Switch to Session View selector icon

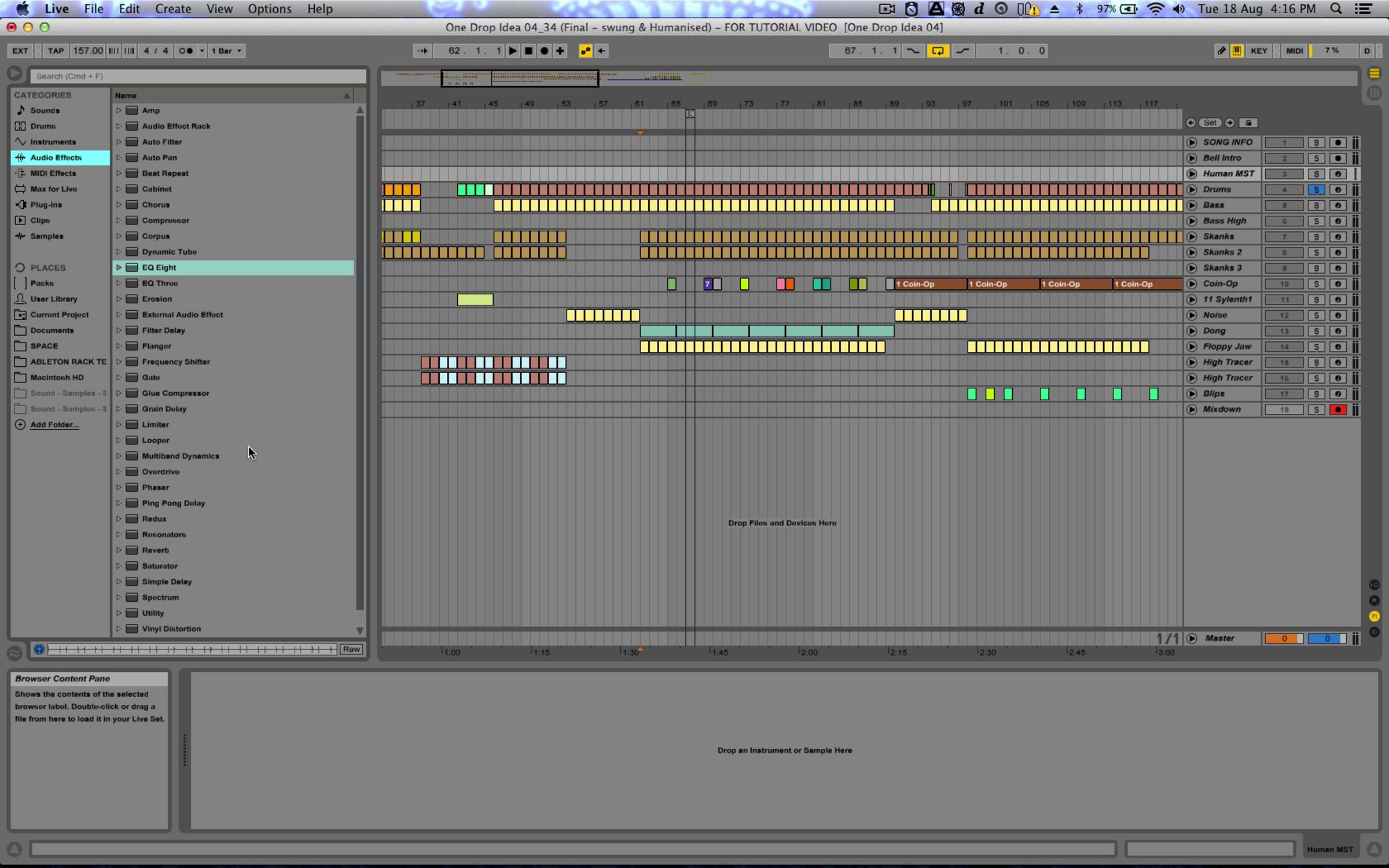pos(1374,93)
